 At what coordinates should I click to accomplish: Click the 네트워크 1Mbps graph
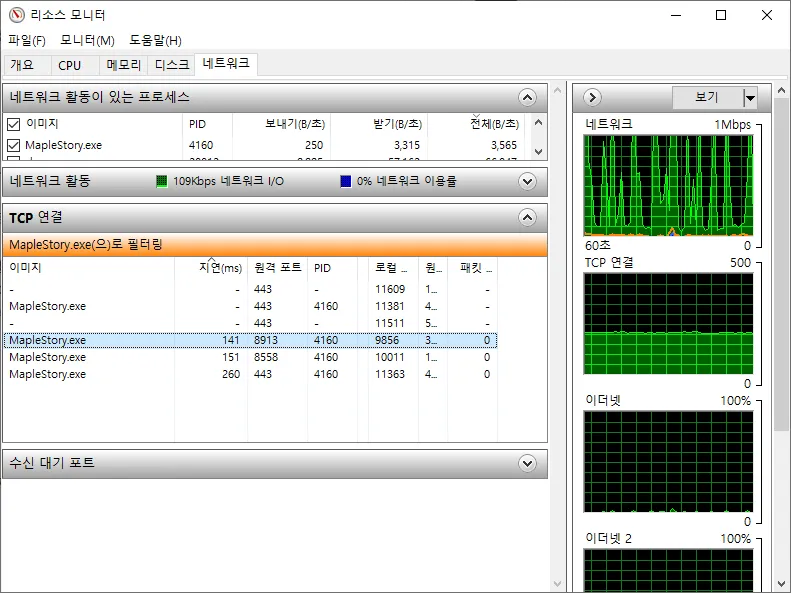pyautogui.click(x=668, y=185)
